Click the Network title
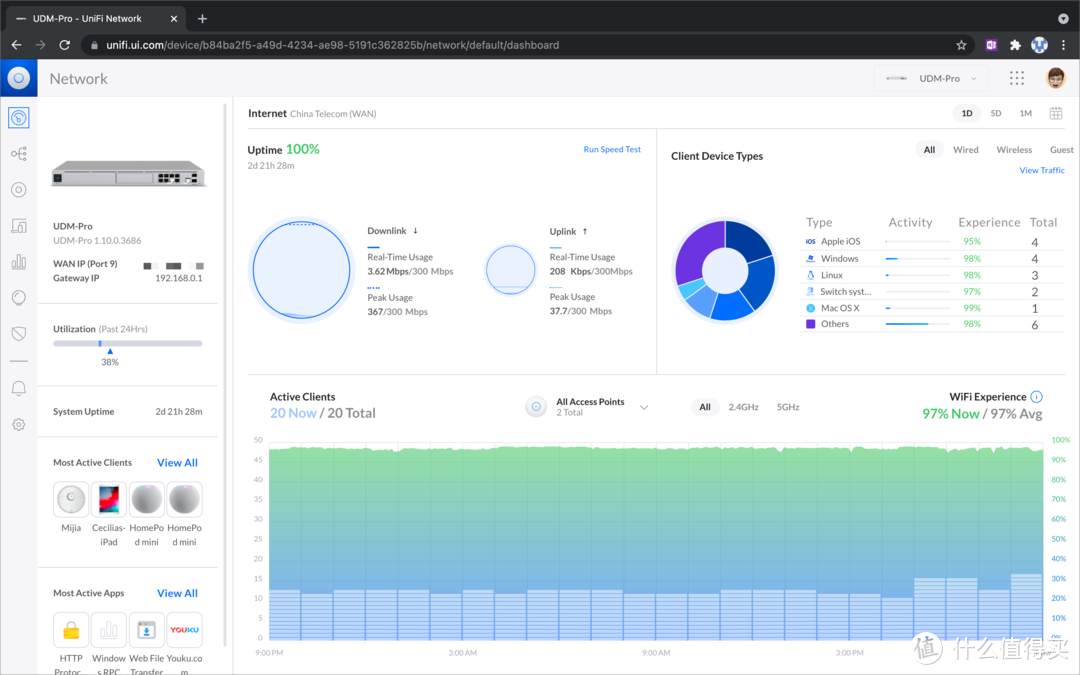 pyautogui.click(x=79, y=79)
